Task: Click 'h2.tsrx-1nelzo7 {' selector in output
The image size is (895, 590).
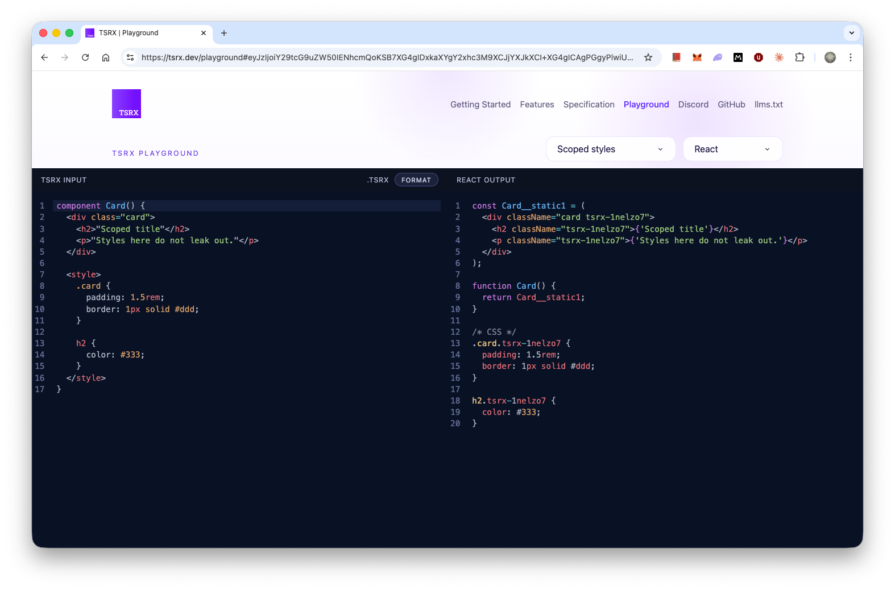Action: click(x=514, y=401)
